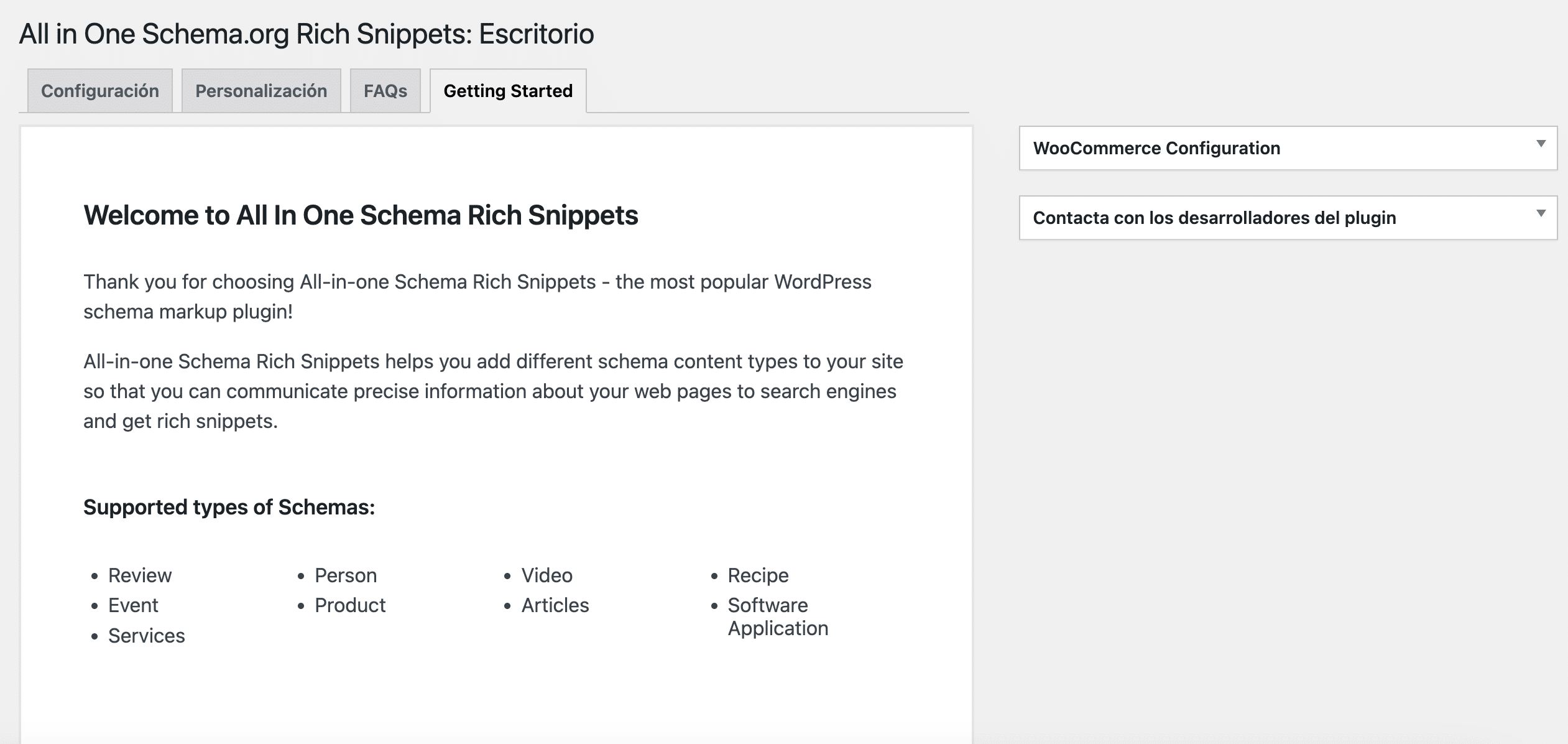Toggle arrow for Contacta con los desarrolladores panel

pos(1541,213)
